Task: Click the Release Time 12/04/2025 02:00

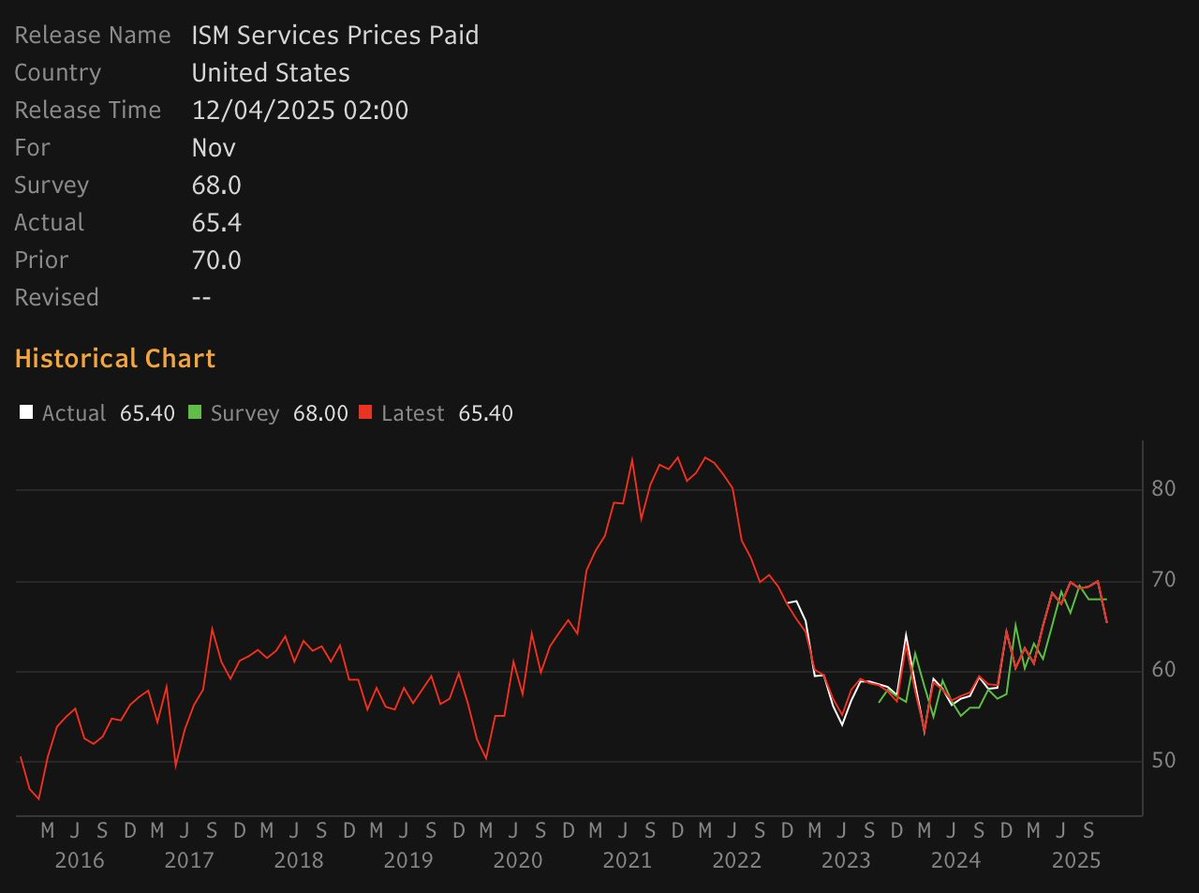Action: coord(300,110)
